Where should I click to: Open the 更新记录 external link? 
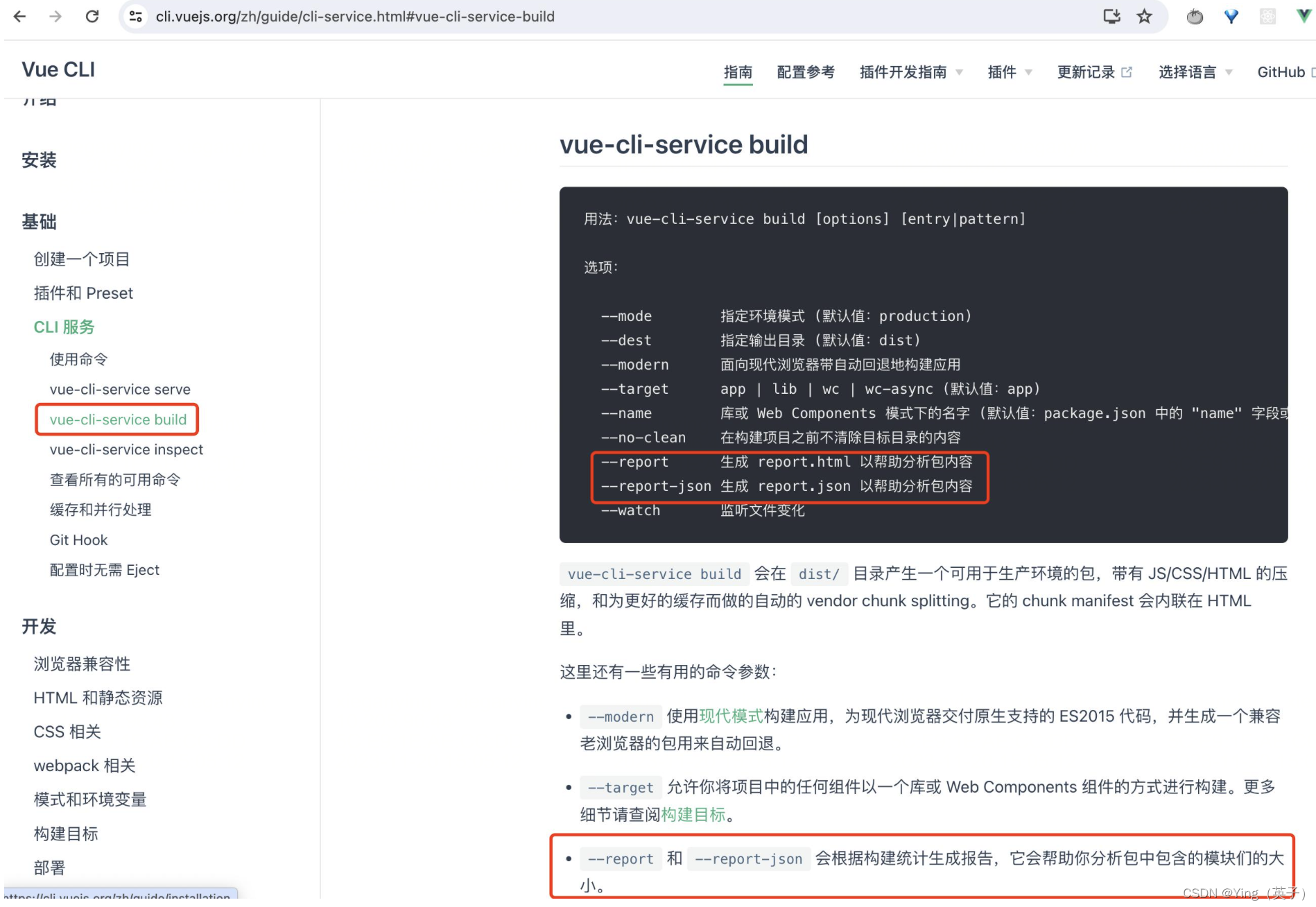(1094, 72)
